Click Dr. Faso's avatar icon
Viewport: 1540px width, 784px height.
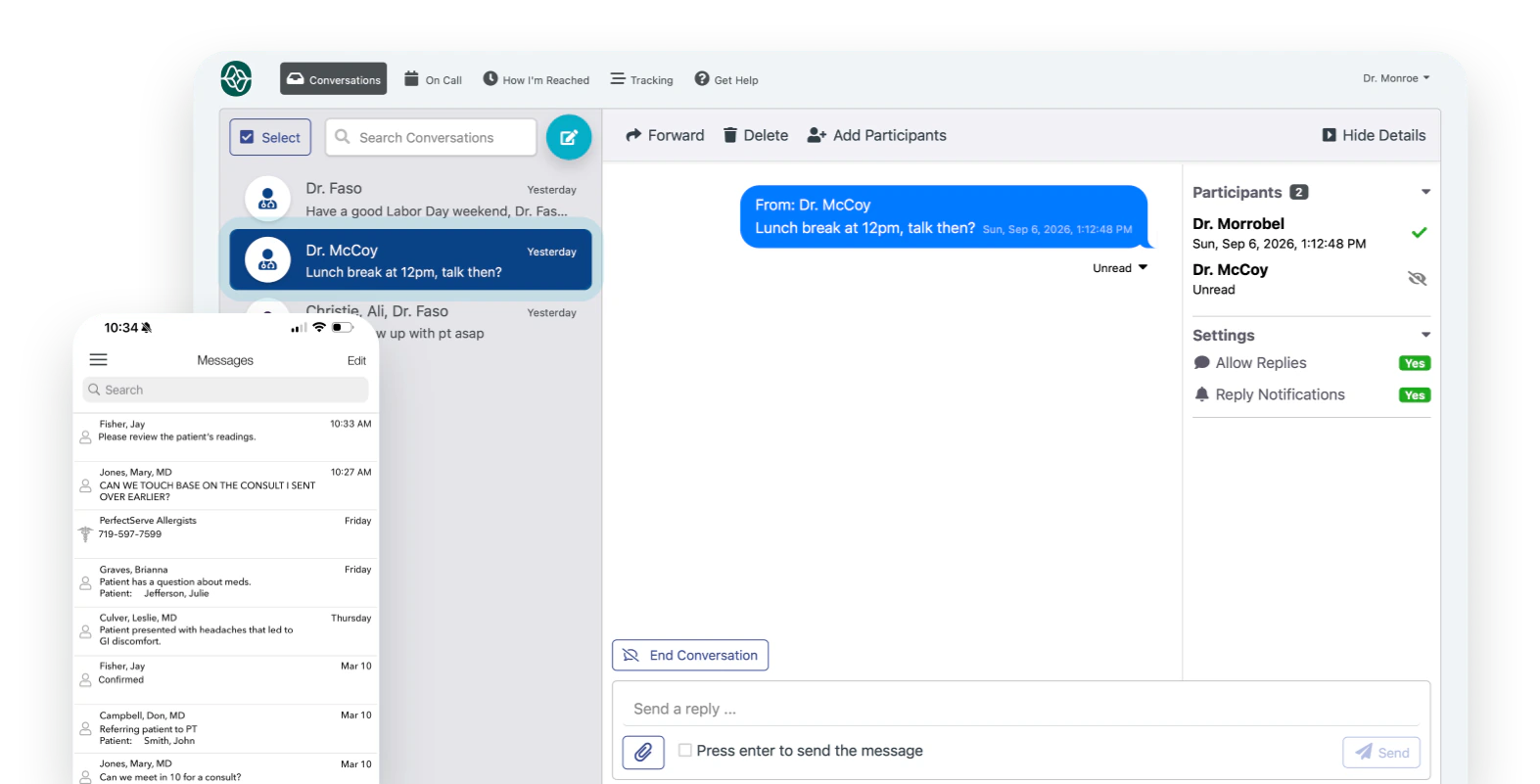coord(267,199)
